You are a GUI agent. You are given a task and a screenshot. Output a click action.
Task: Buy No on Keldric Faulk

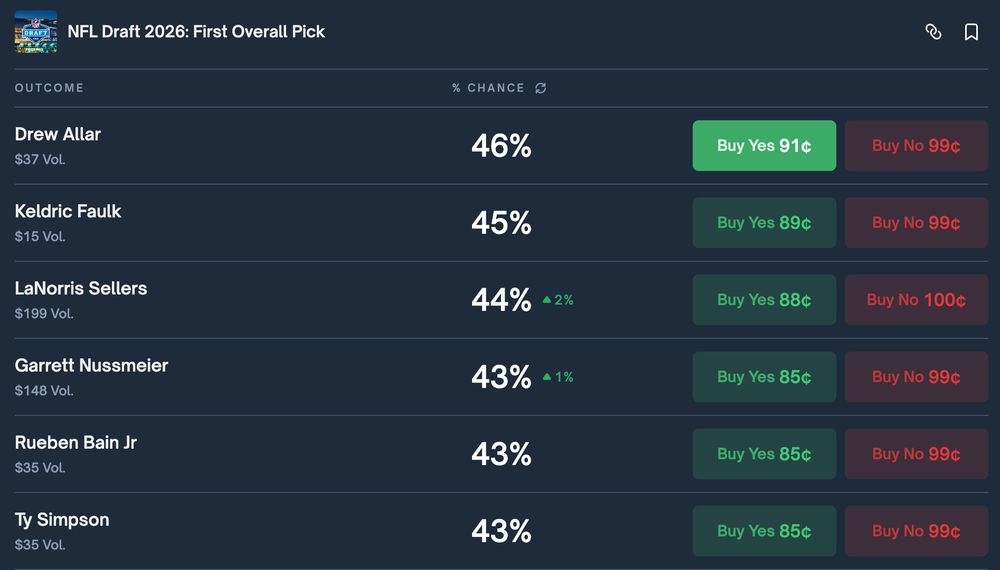point(916,223)
